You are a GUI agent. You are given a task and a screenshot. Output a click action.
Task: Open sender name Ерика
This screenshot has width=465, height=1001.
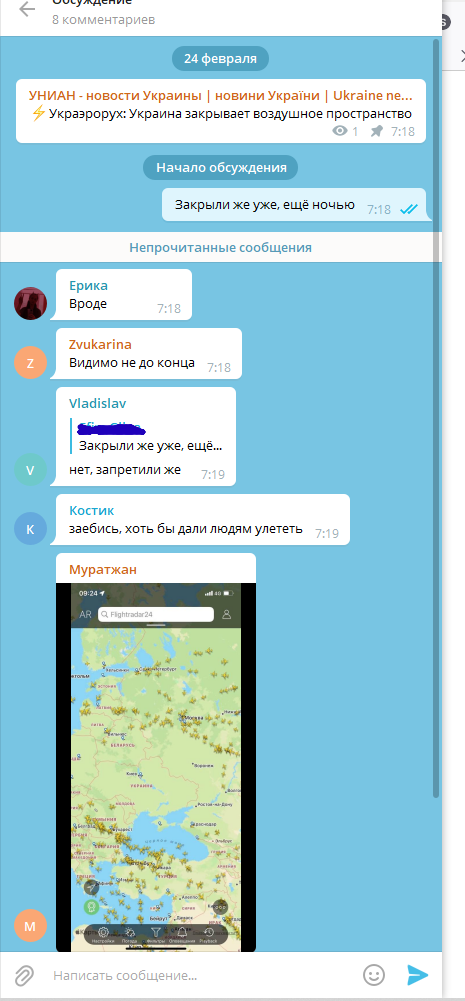pyautogui.click(x=88, y=285)
